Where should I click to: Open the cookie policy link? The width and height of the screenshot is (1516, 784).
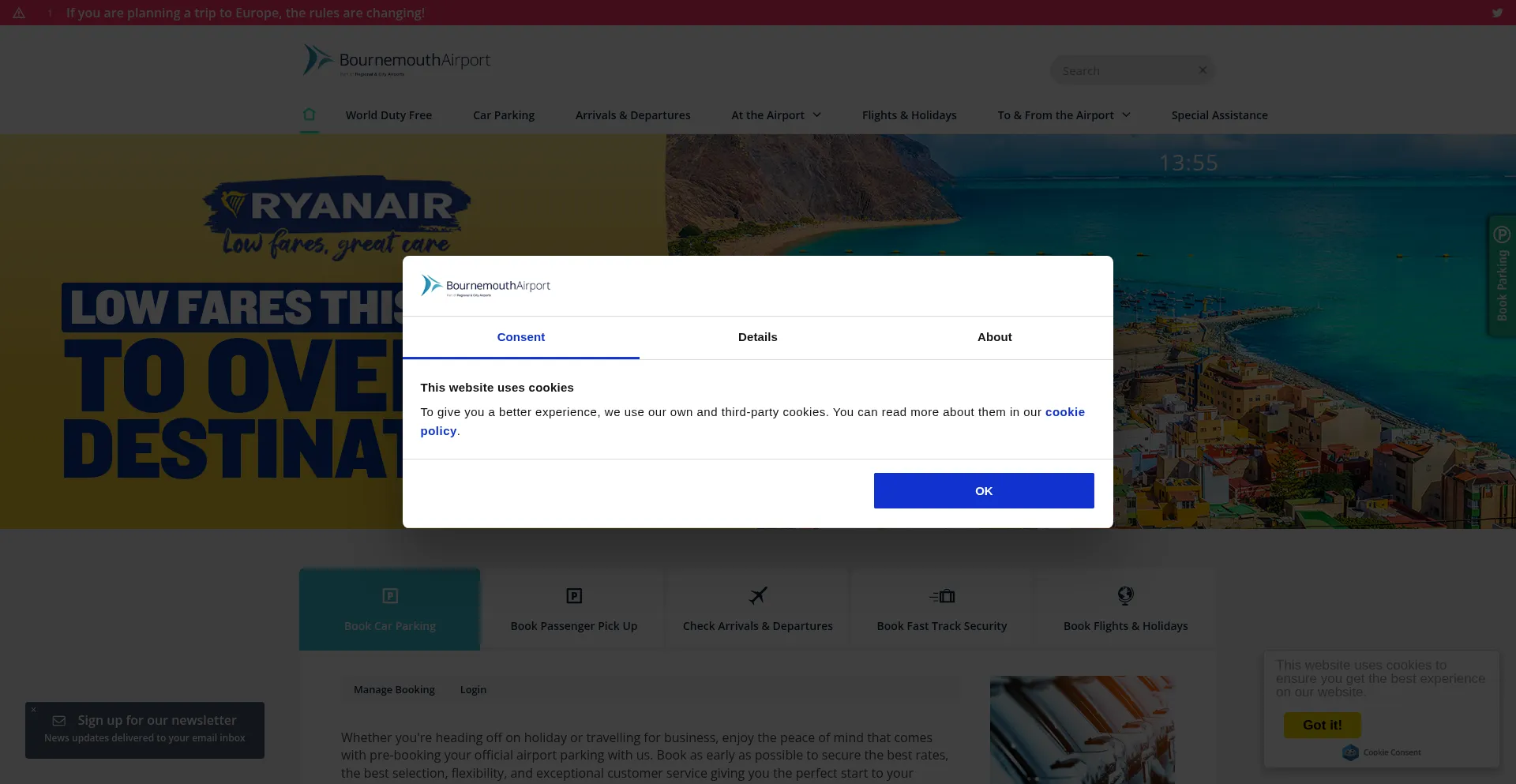[752, 422]
